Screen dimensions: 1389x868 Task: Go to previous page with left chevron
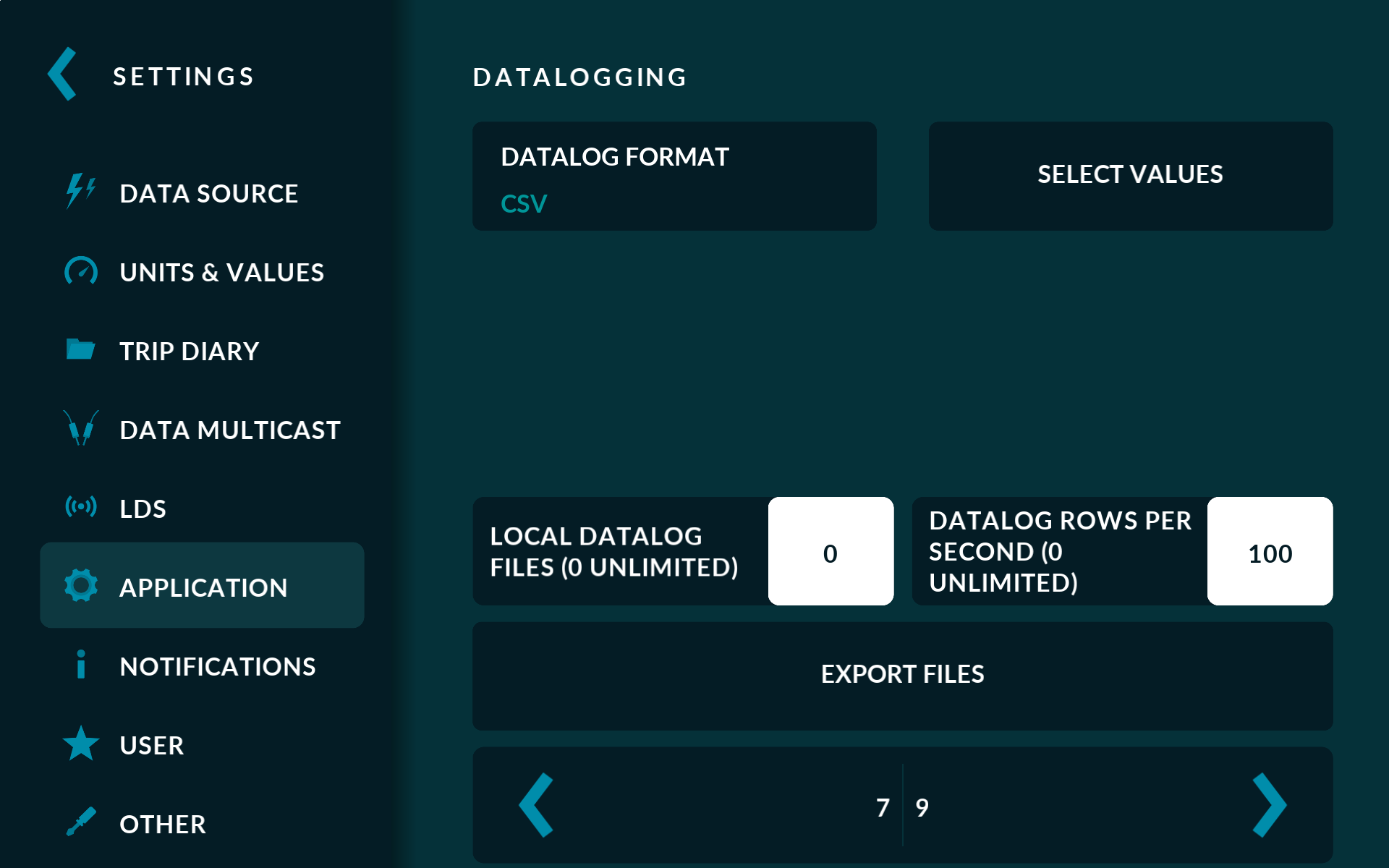coord(537,805)
